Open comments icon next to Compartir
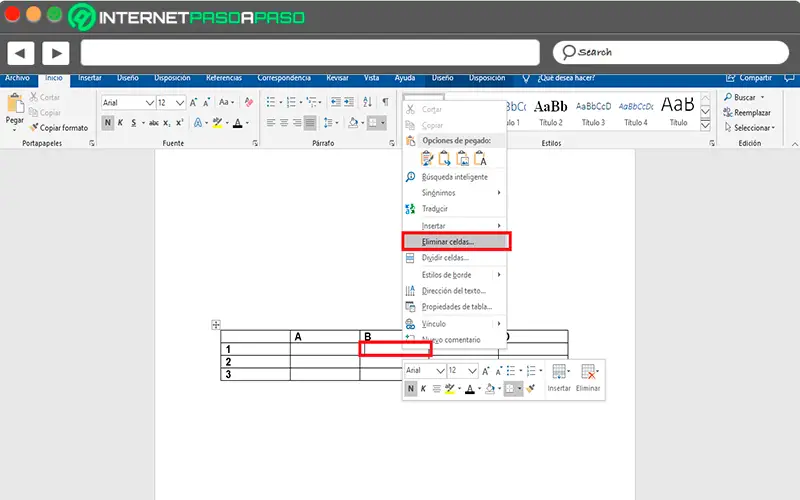 coord(789,78)
